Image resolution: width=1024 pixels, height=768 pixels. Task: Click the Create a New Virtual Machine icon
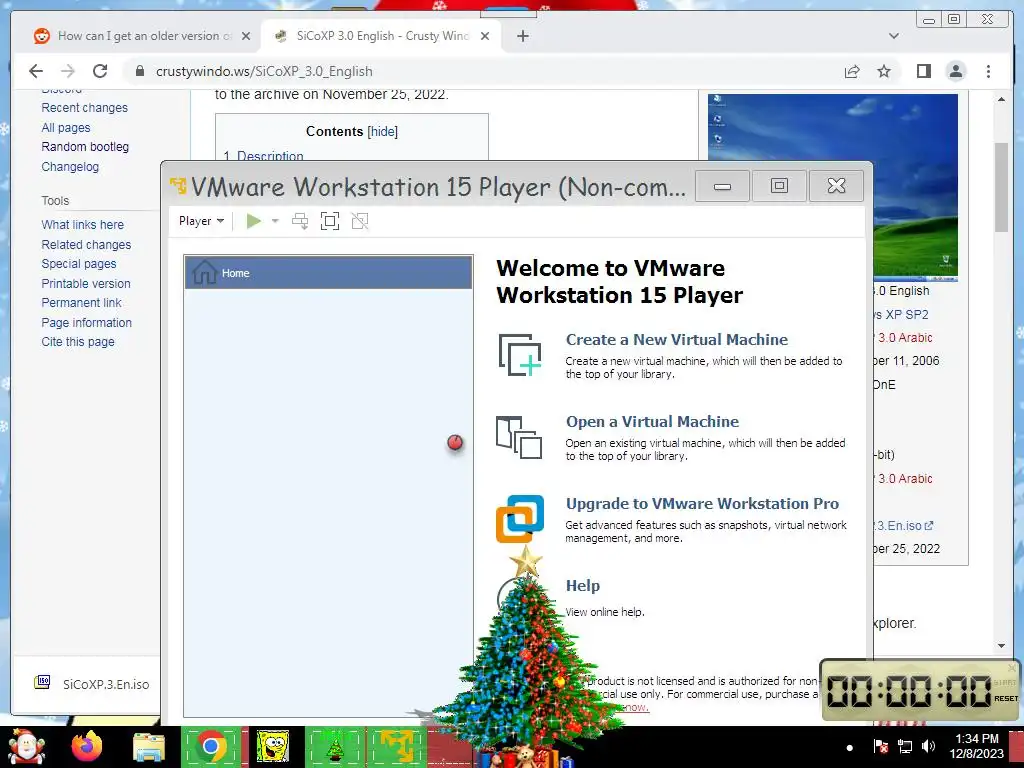[x=520, y=355]
